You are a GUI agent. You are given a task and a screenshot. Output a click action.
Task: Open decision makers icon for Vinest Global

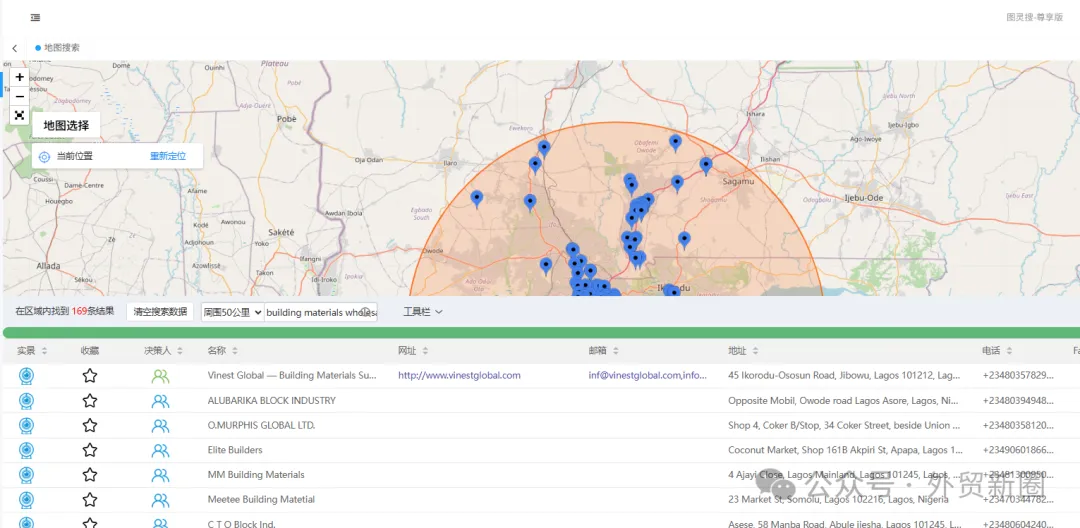[x=160, y=376]
